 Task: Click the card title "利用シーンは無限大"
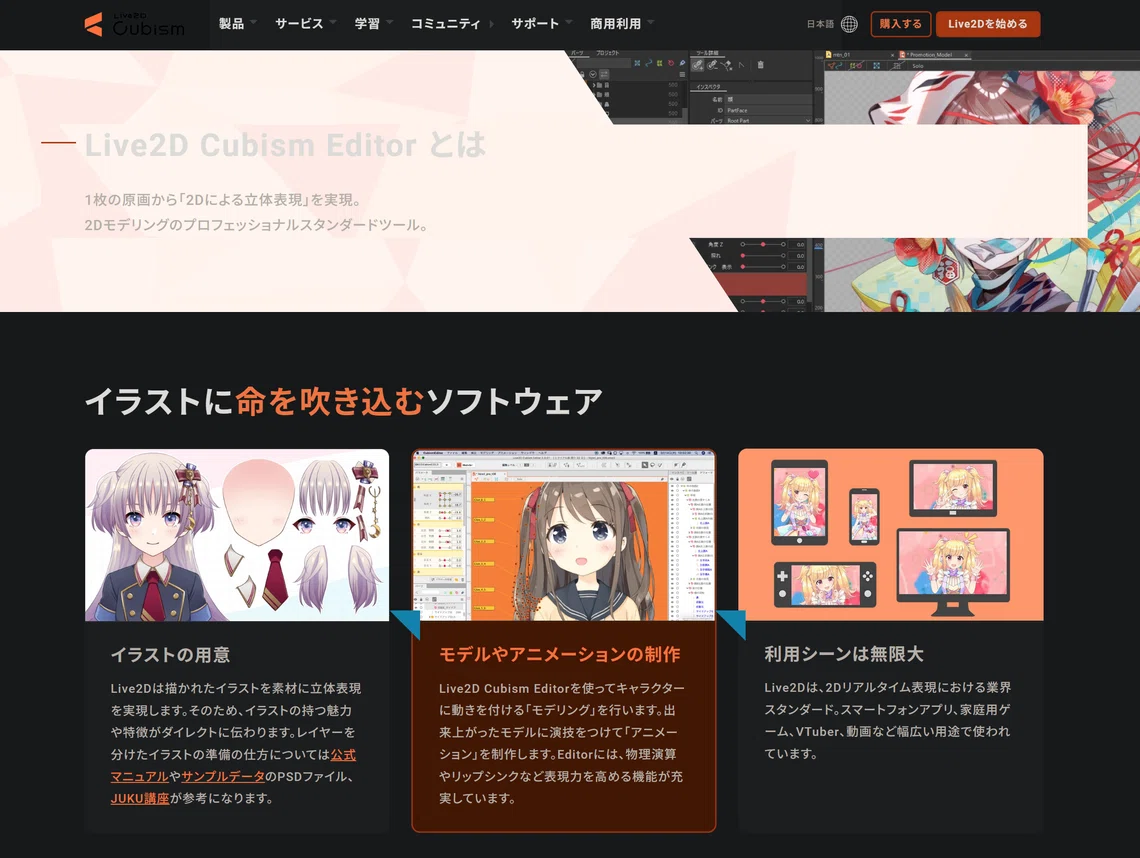pos(843,654)
